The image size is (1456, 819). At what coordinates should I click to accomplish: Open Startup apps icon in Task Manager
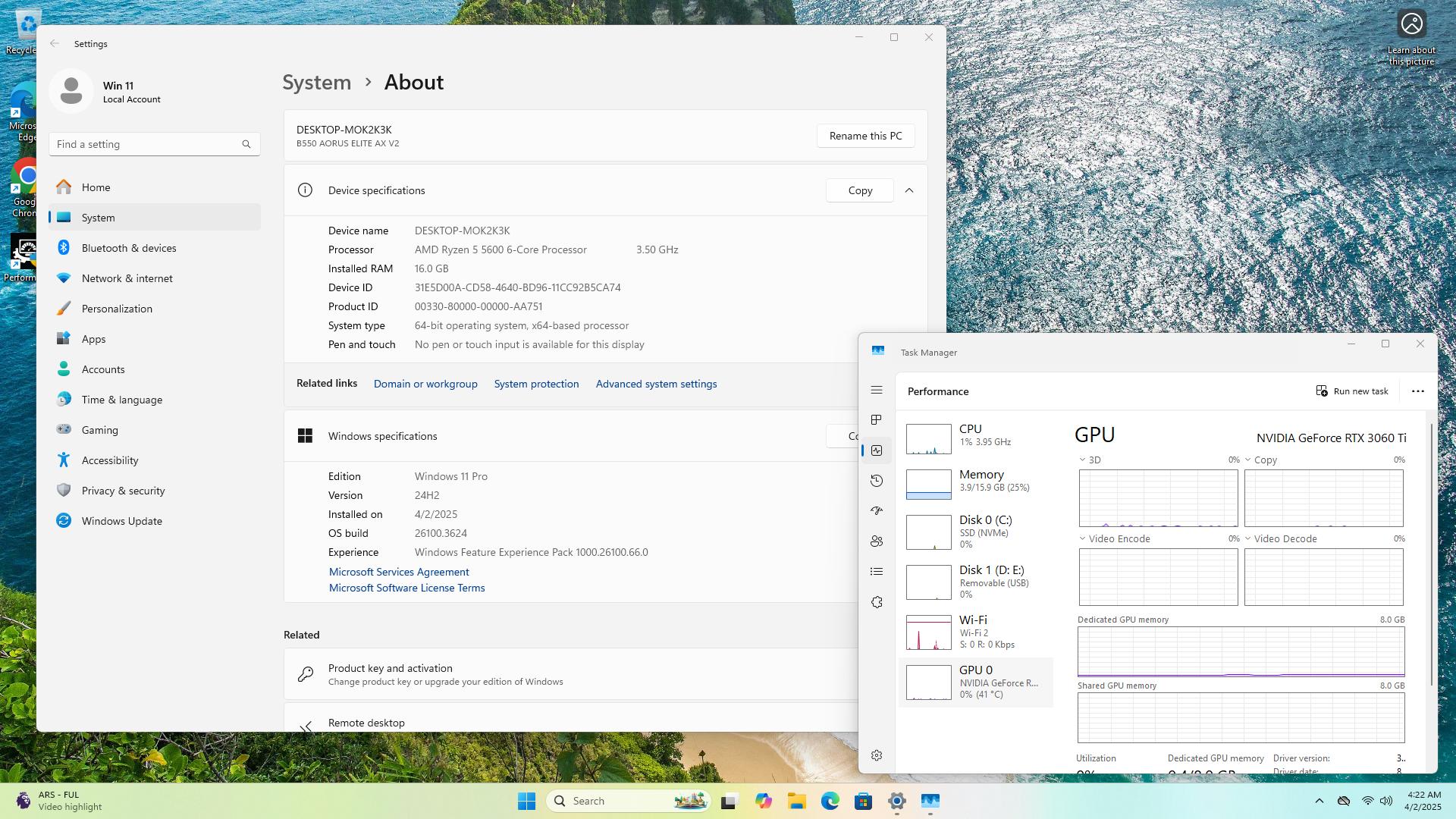pos(877,511)
